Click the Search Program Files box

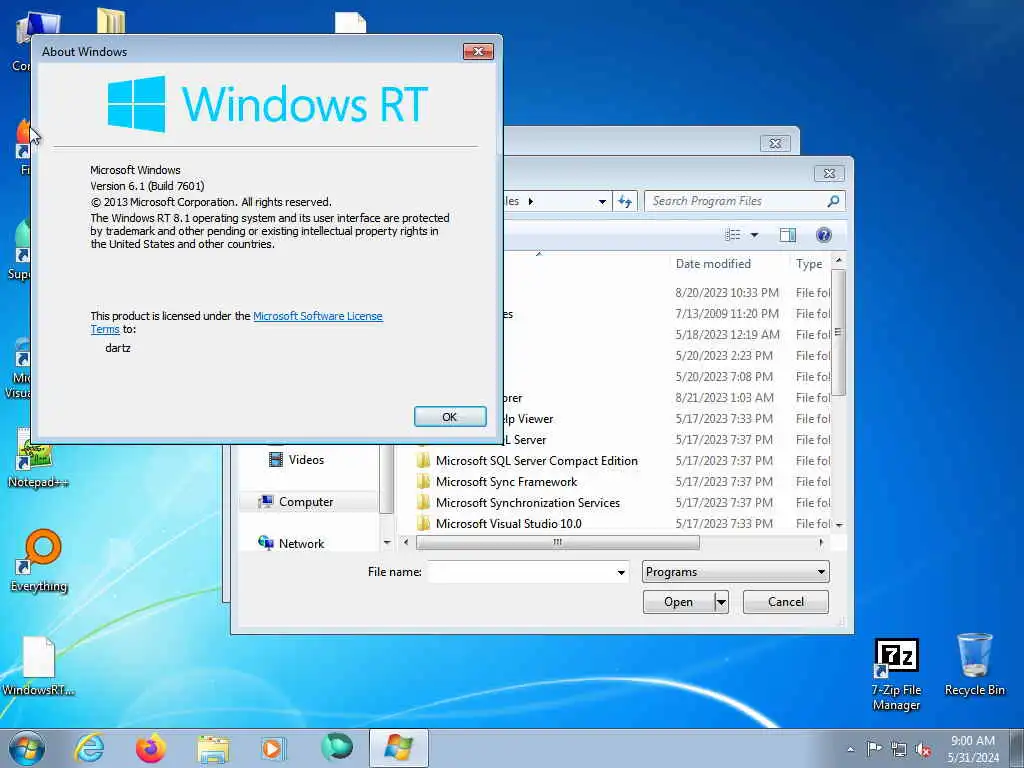tap(737, 201)
